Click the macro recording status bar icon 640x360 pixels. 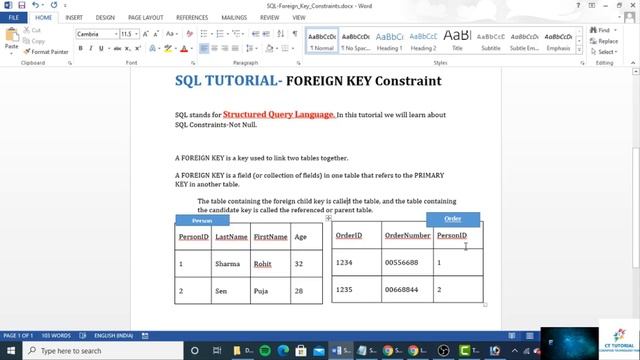pyautogui.click(x=145, y=336)
